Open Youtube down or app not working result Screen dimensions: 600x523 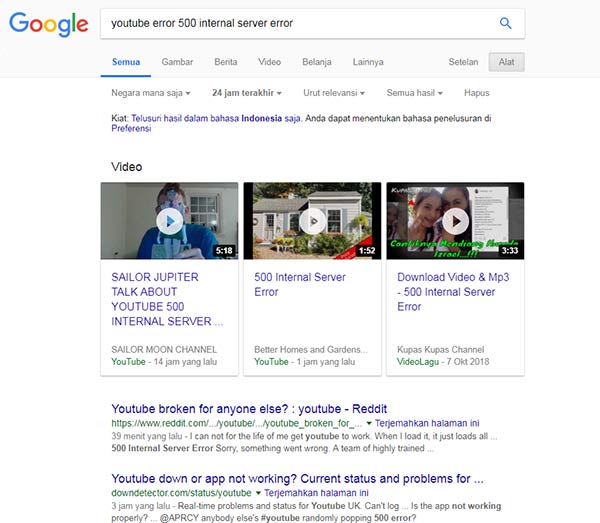(297, 479)
